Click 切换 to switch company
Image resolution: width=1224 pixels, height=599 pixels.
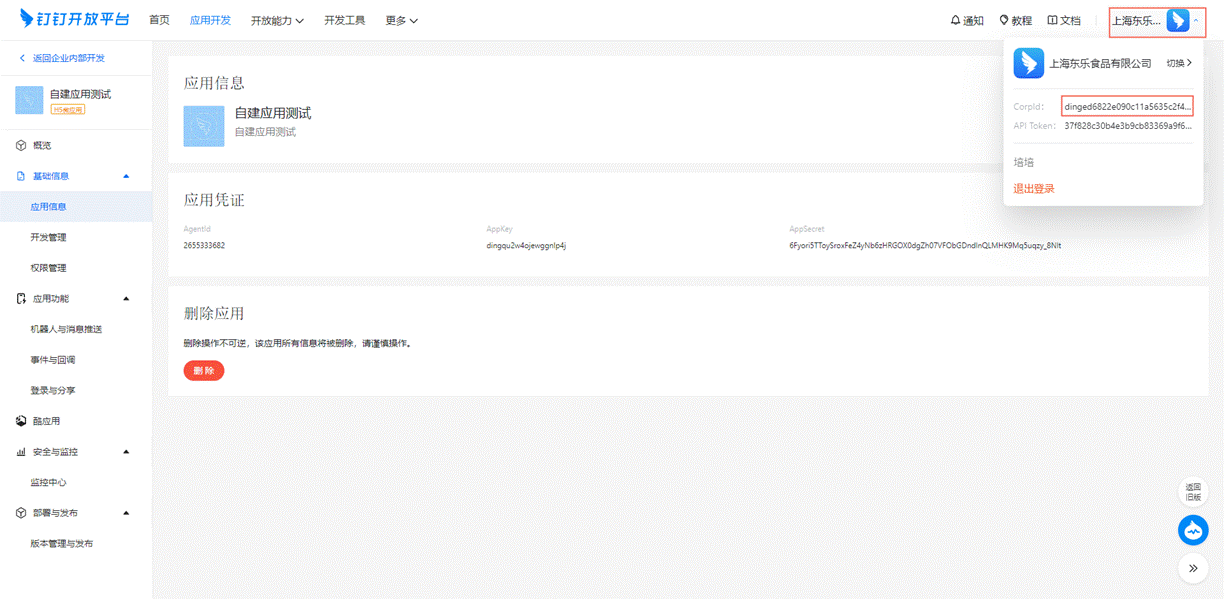pyautogui.click(x=1179, y=63)
